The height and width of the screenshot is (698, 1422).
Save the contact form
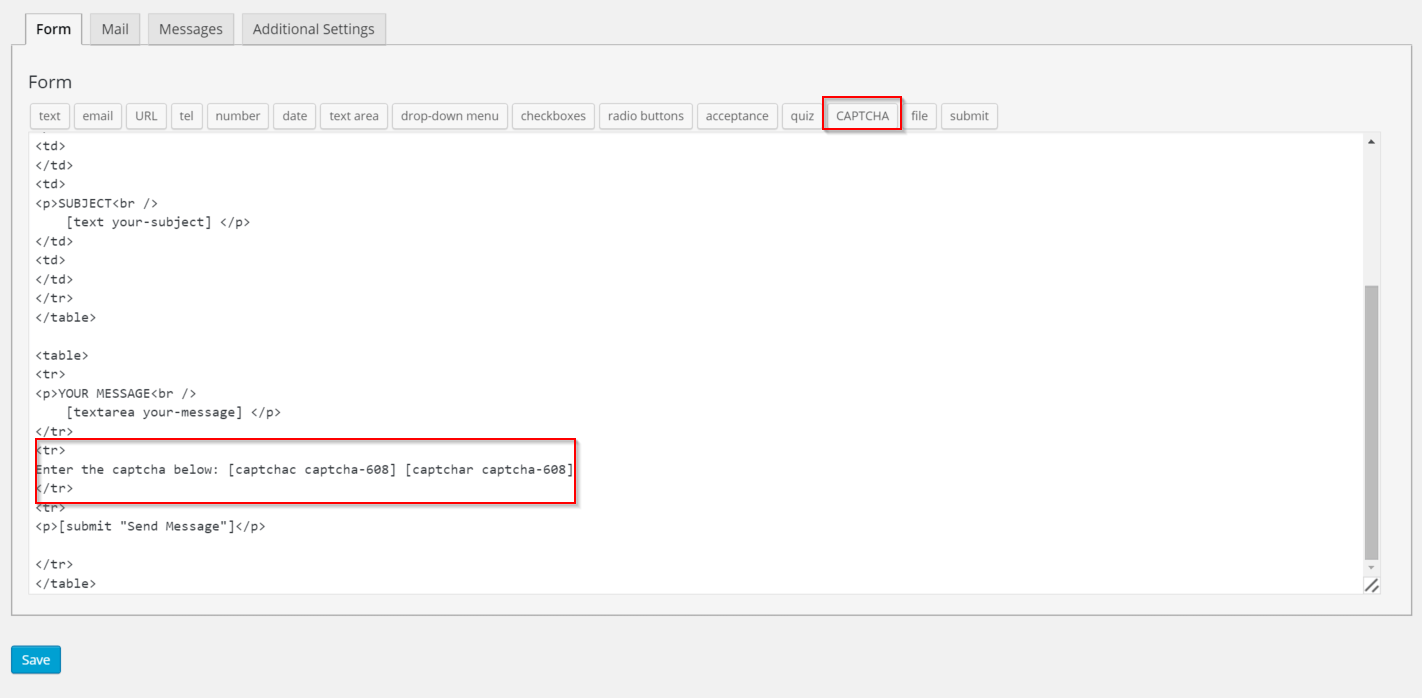point(35,659)
